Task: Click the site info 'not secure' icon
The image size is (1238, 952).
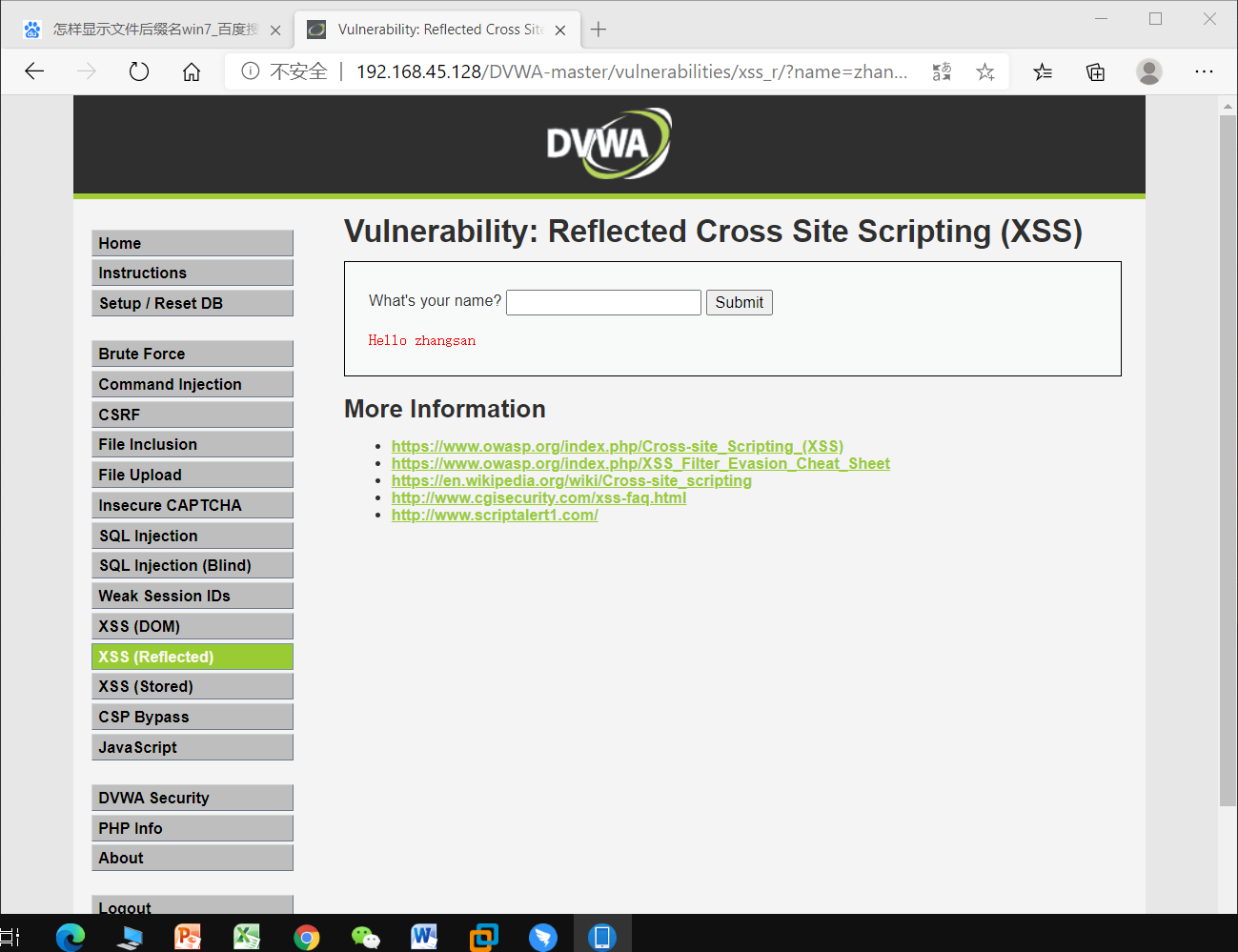Action: tap(251, 71)
